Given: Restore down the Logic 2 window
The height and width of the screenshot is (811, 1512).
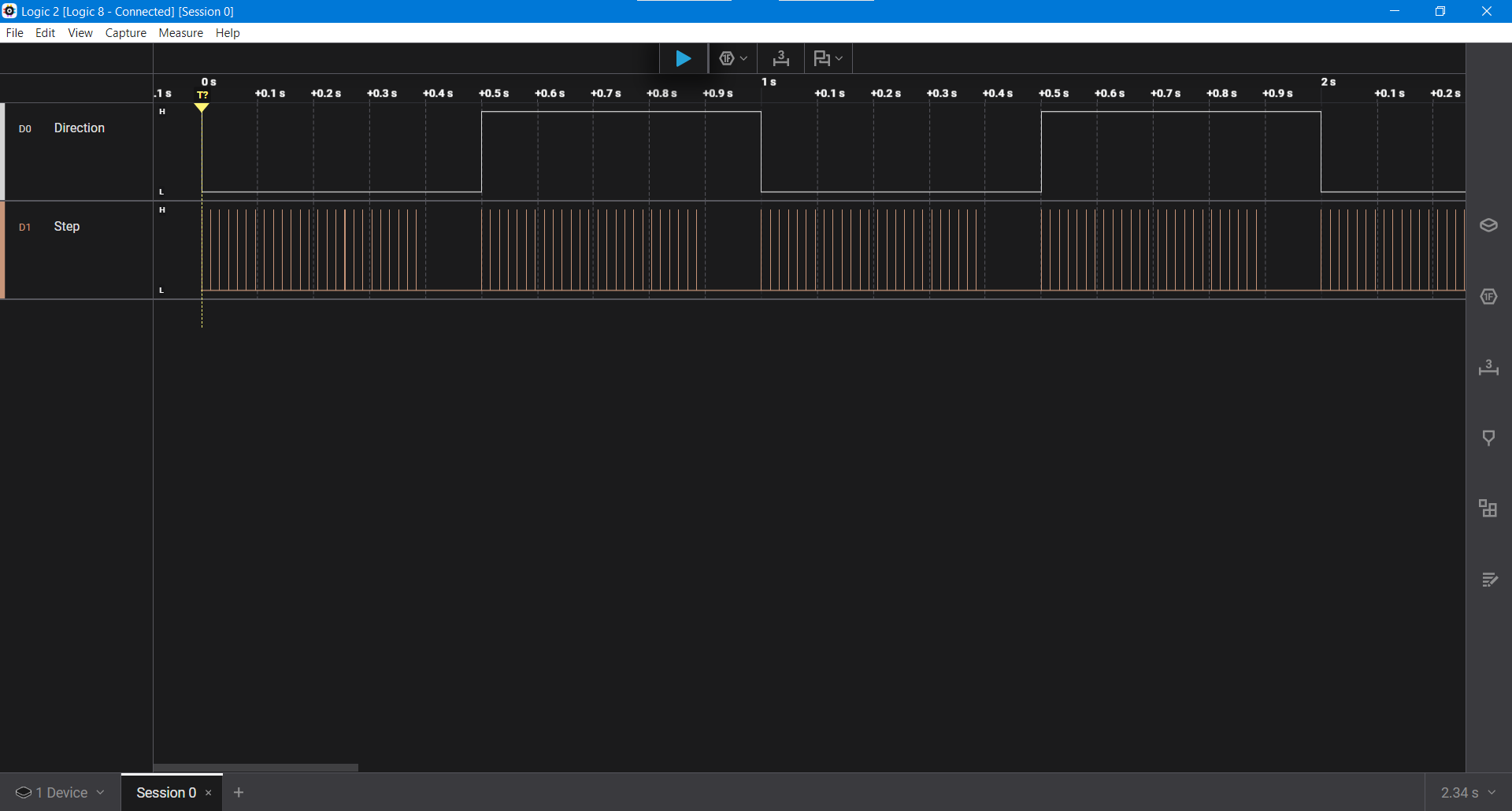Looking at the screenshot, I should click(x=1440, y=11).
